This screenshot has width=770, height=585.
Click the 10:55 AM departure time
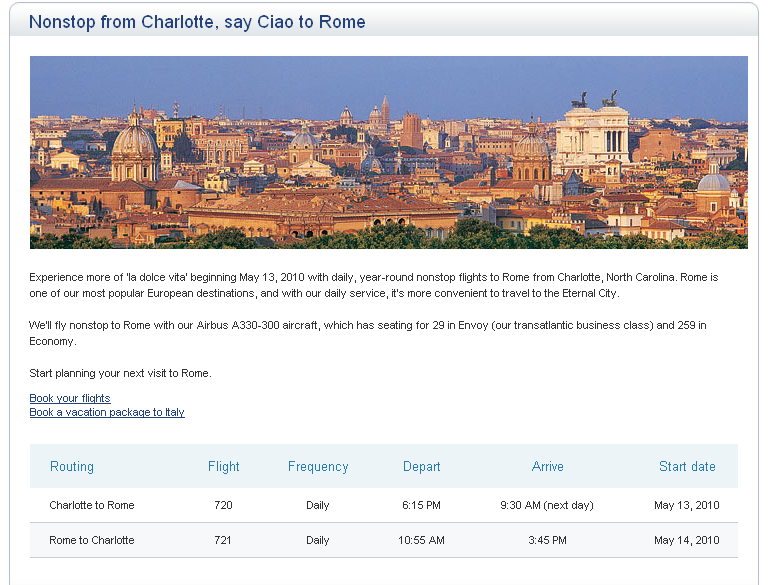pos(421,540)
